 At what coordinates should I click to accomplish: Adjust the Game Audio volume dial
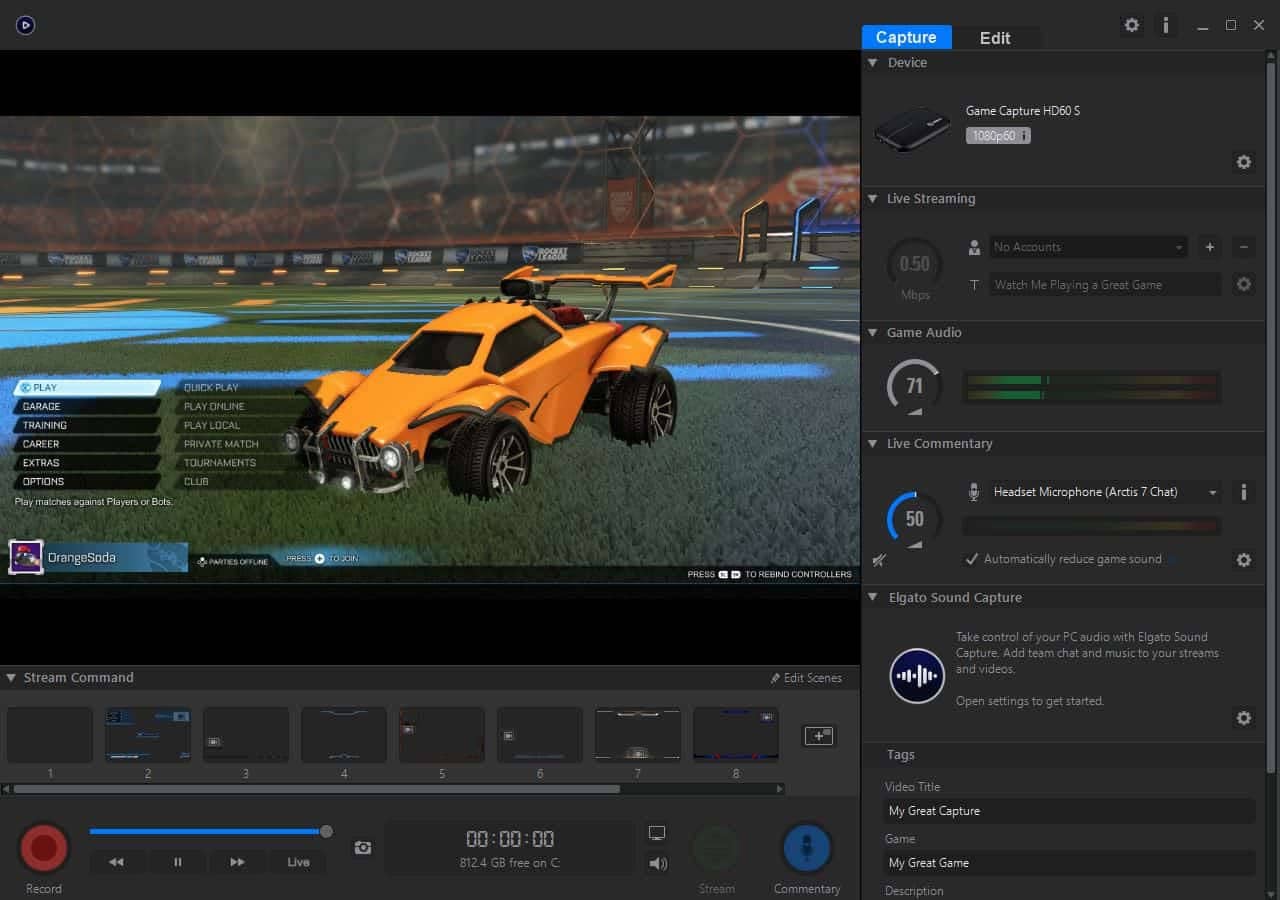[914, 386]
